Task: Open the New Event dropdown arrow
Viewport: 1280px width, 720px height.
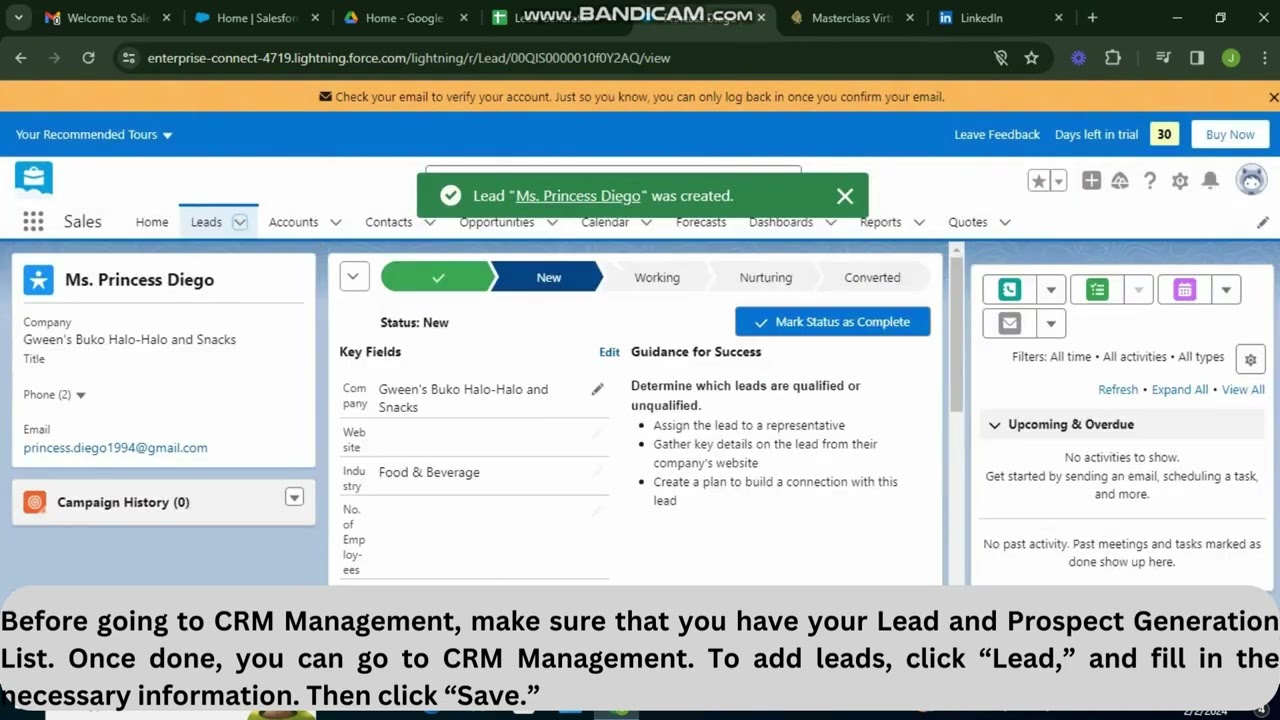Action: pos(1226,290)
